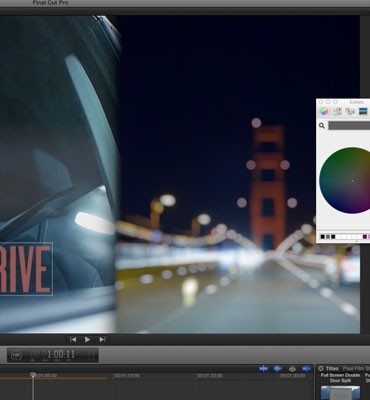The image size is (370, 400).
Task: Switch to the image palettes tab in Colors window
Action: pyautogui.click(x=363, y=111)
